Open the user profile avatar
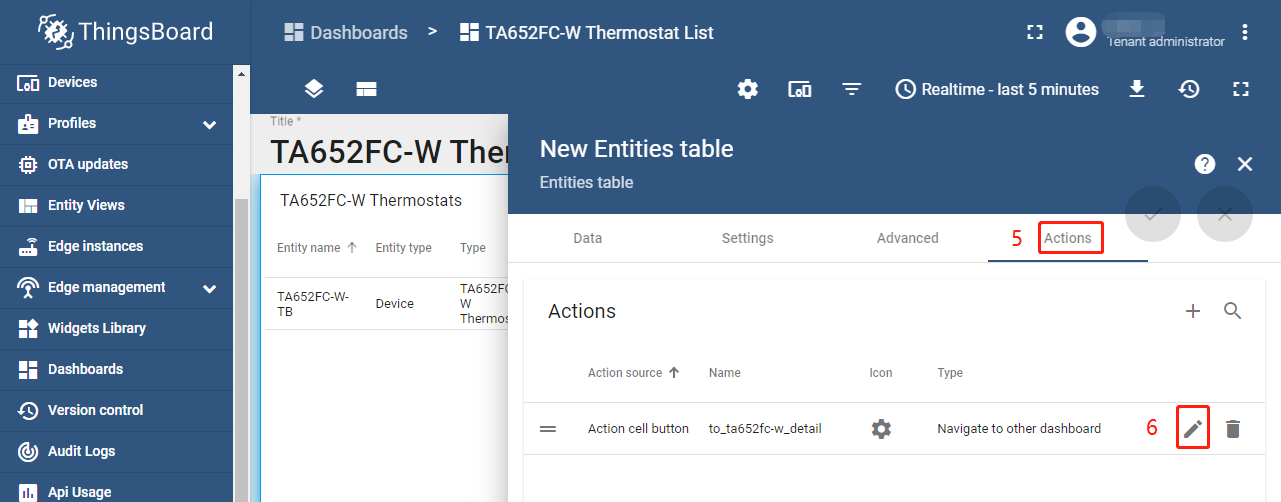Viewport: 1281px width, 502px height. click(x=1081, y=32)
